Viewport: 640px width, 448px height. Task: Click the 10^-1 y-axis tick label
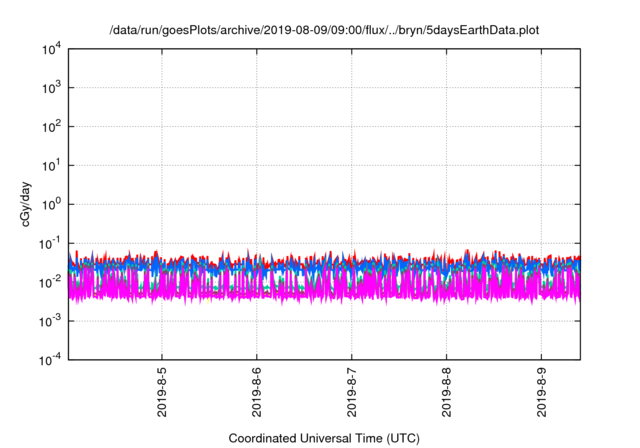click(50, 244)
